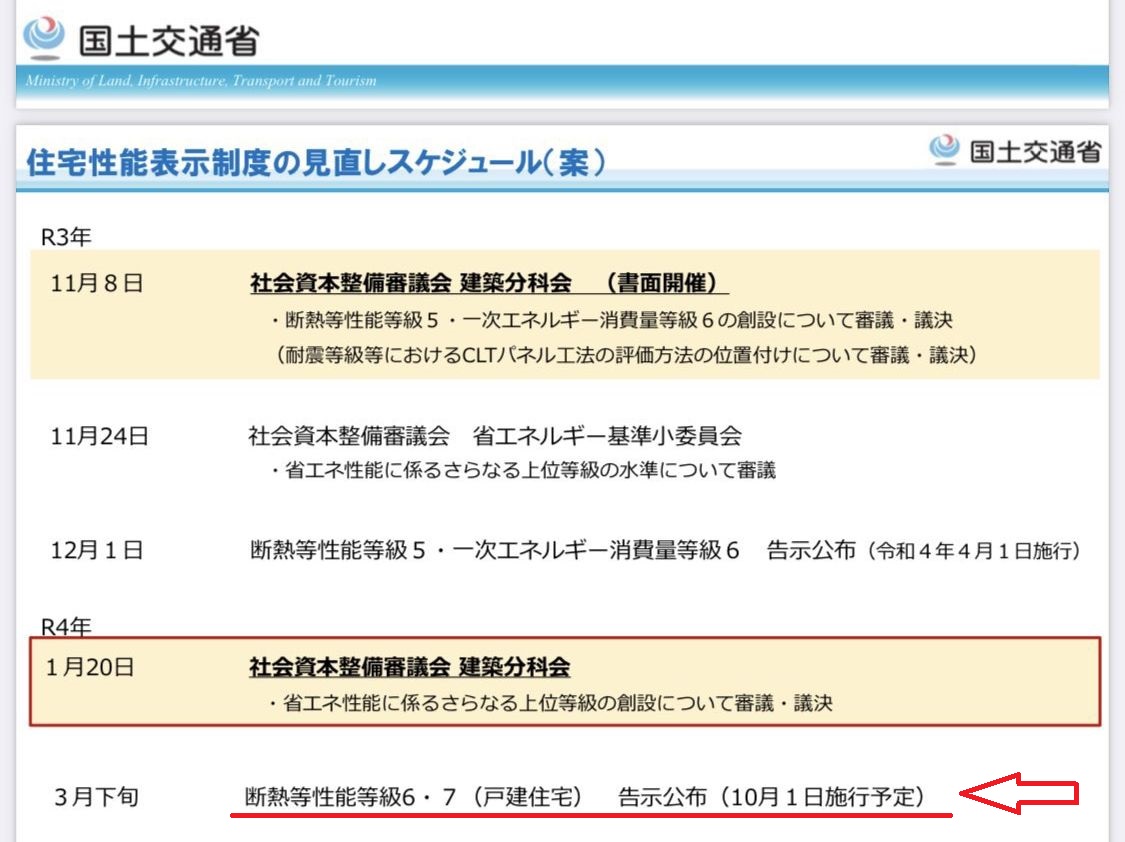Click 断熱等性能等級6・7(戸建住宅) text
1125x842 pixels.
tap(413, 797)
